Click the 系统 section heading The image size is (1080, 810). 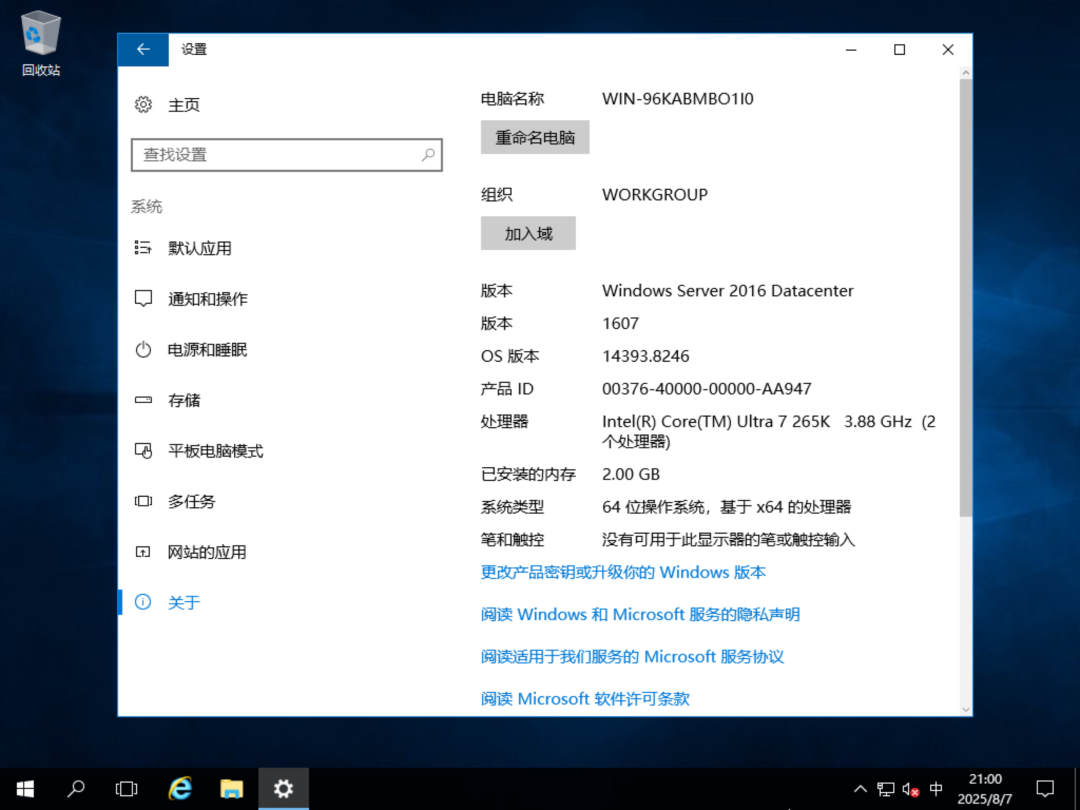(x=147, y=207)
